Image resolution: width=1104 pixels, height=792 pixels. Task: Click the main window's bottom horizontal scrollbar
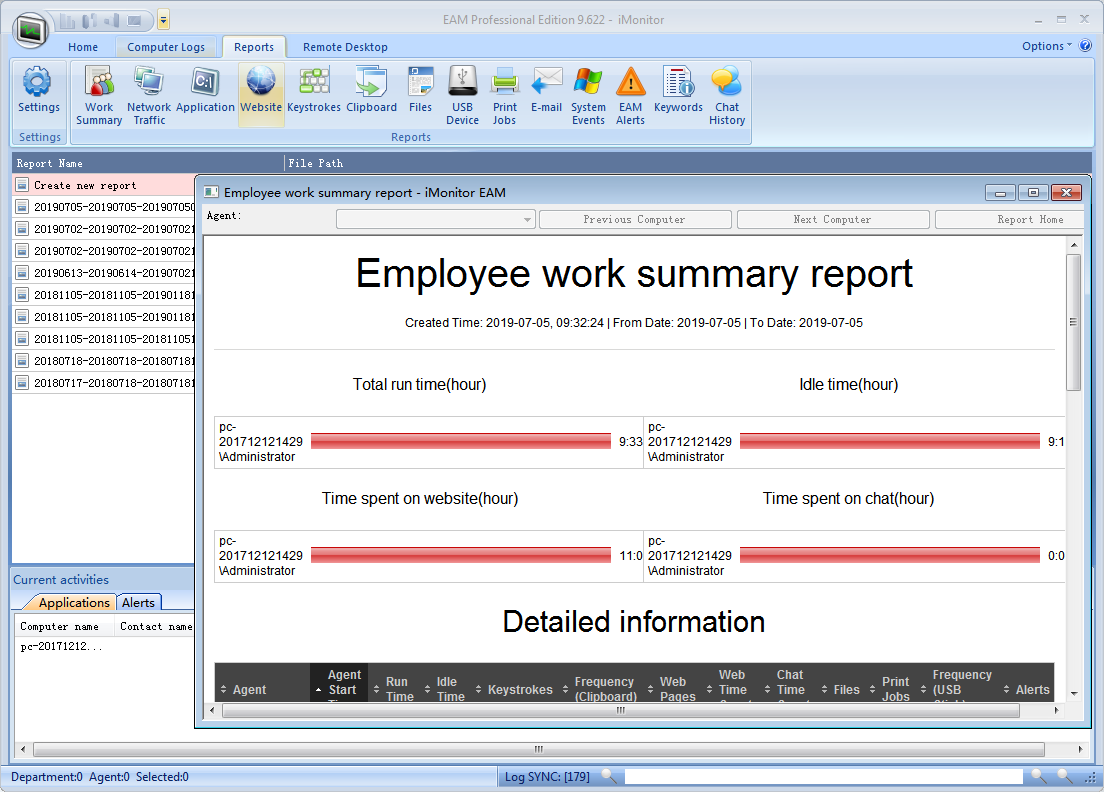(x=539, y=749)
